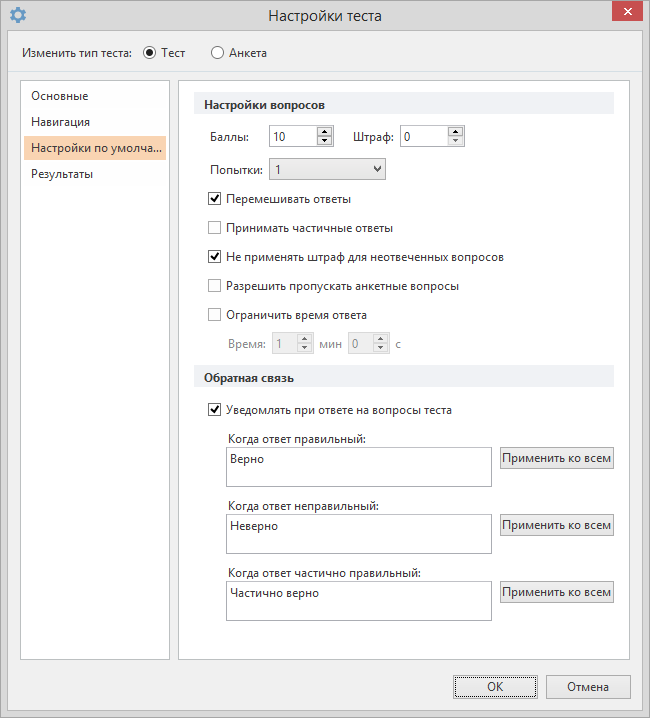The height and width of the screenshot is (718, 650).
Task: Click the gear icon in title bar
Action: (18, 15)
